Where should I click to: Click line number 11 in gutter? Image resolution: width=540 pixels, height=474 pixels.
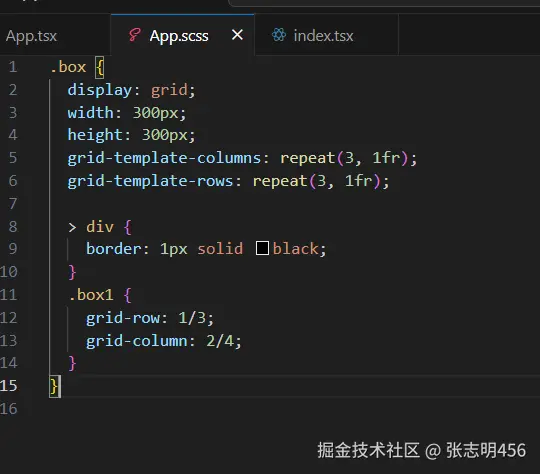tap(9, 295)
